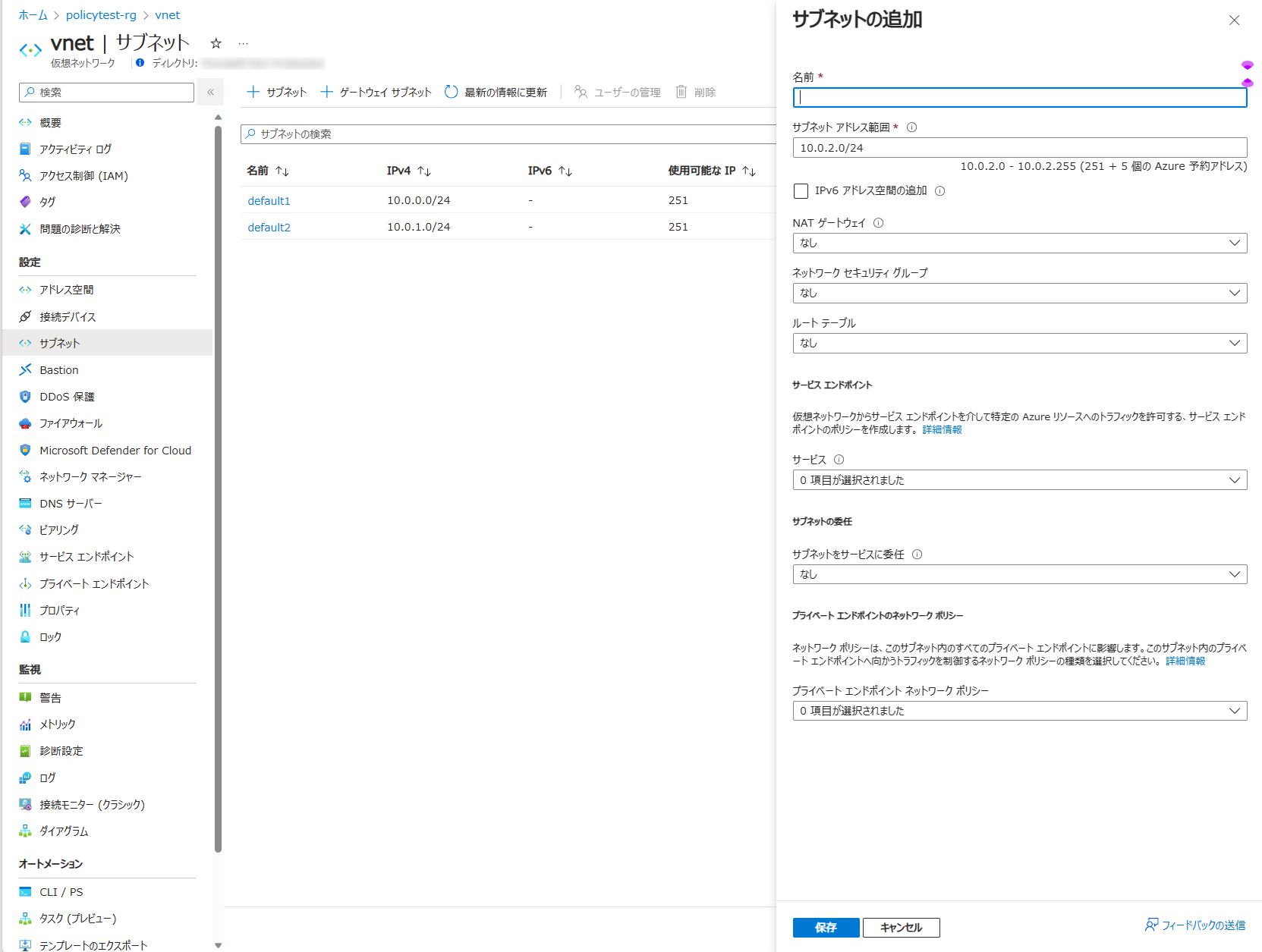Click the 診断設定 icon
The width and height of the screenshot is (1262, 952).
tap(25, 751)
